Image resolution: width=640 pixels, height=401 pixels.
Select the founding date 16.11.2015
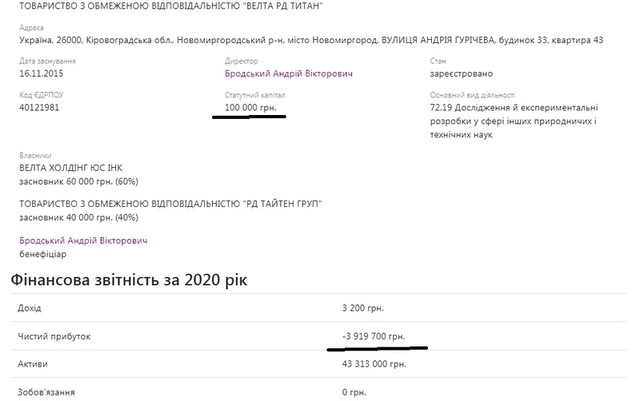point(43,74)
